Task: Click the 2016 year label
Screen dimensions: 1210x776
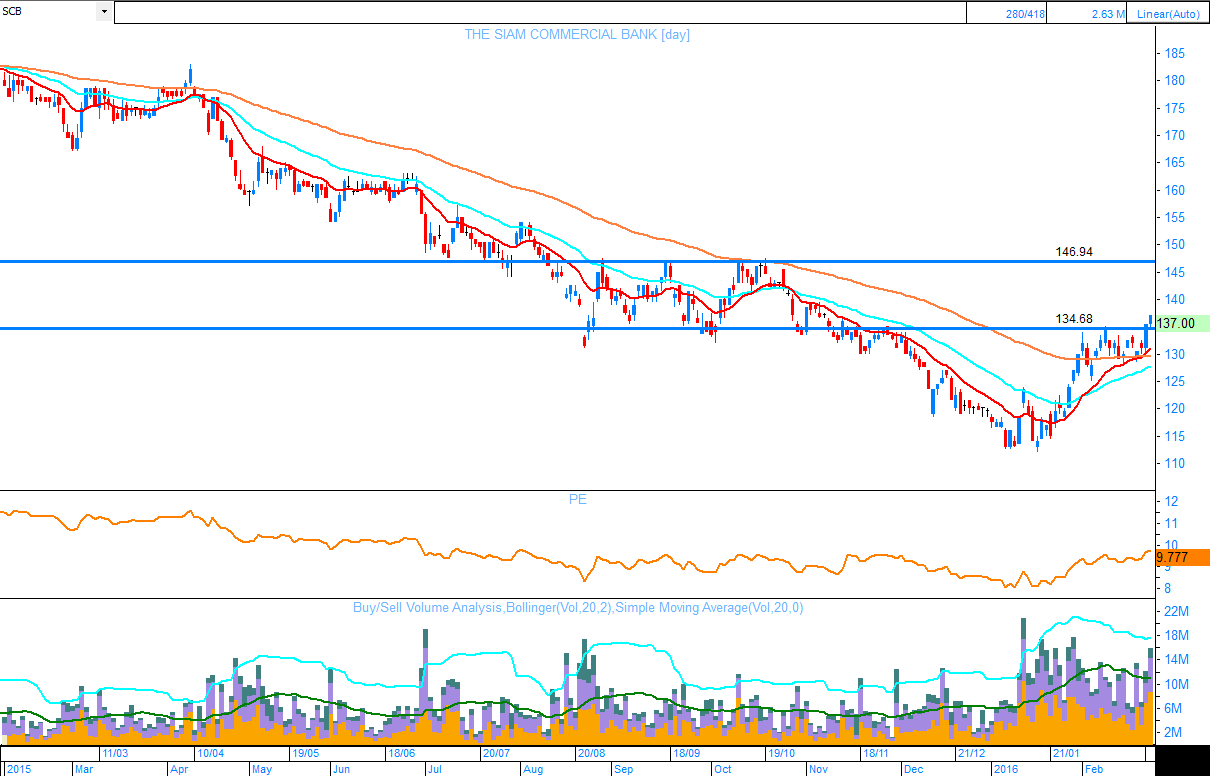Action: coord(1004,770)
